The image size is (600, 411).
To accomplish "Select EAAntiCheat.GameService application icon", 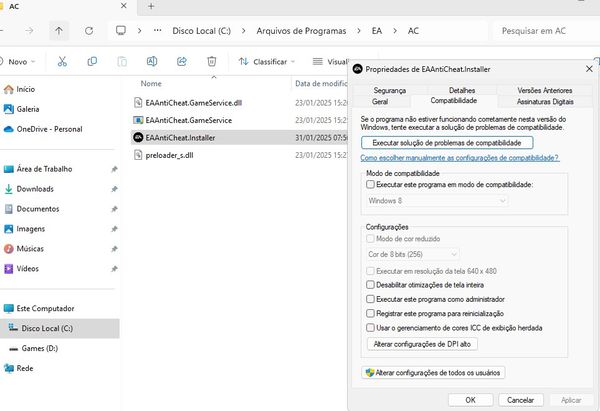I will [x=138, y=120].
